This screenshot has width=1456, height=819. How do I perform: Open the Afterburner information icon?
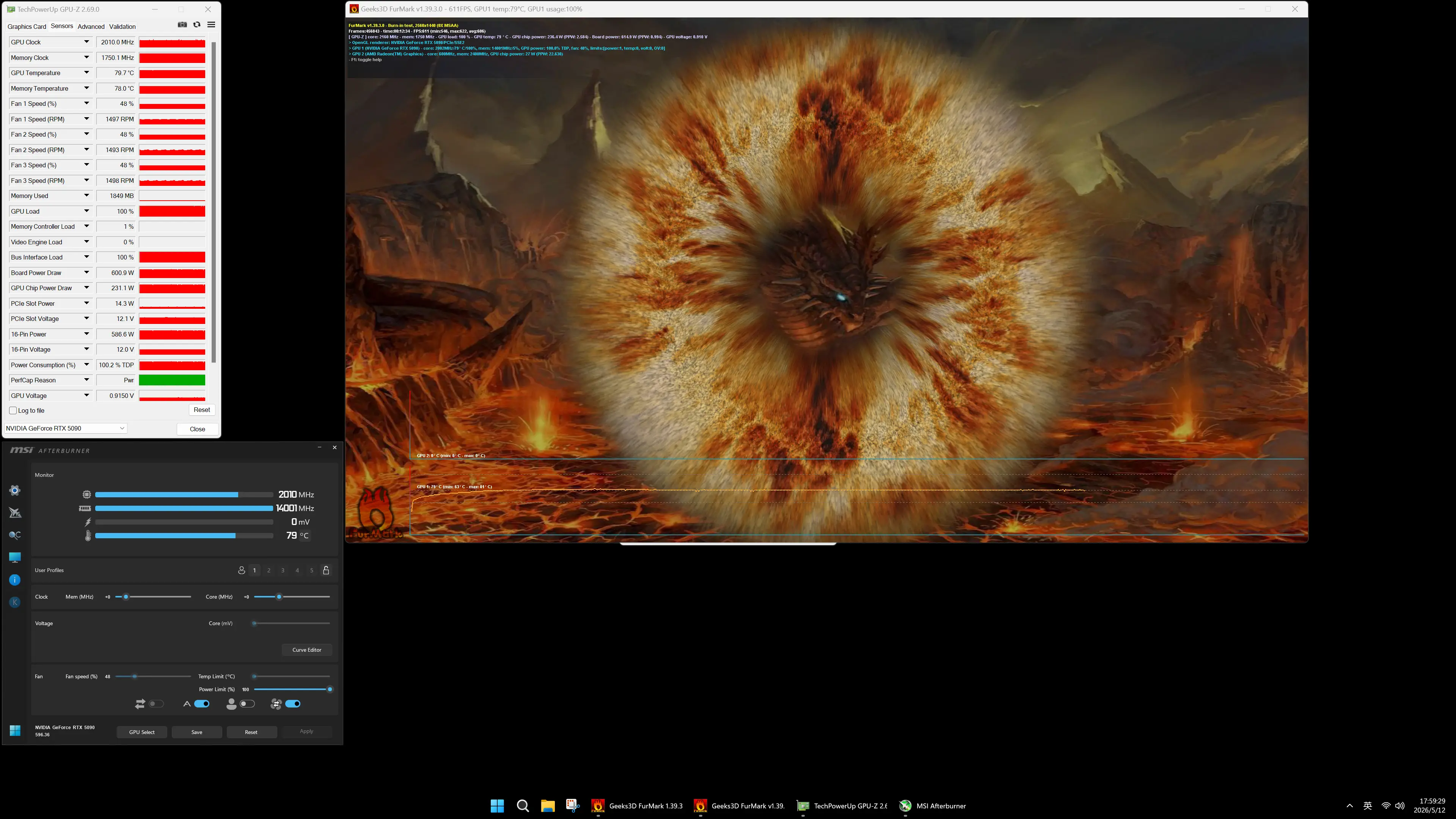tap(15, 580)
